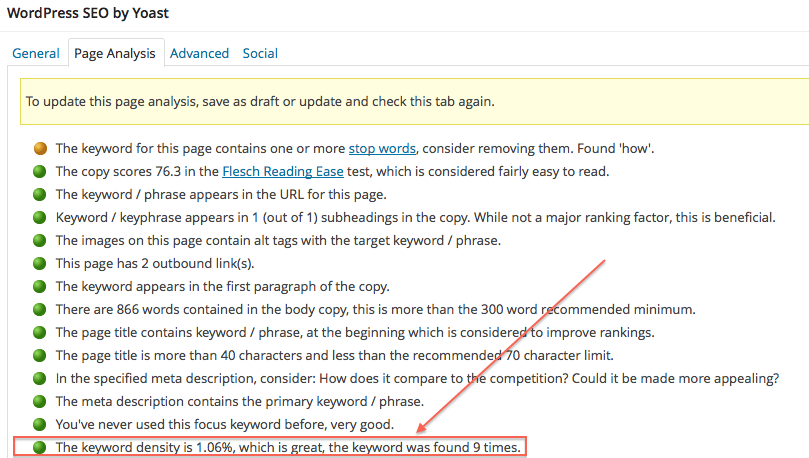Open the Flesch Reading Ease link
Screen dimensions: 809x458
tap(283, 171)
